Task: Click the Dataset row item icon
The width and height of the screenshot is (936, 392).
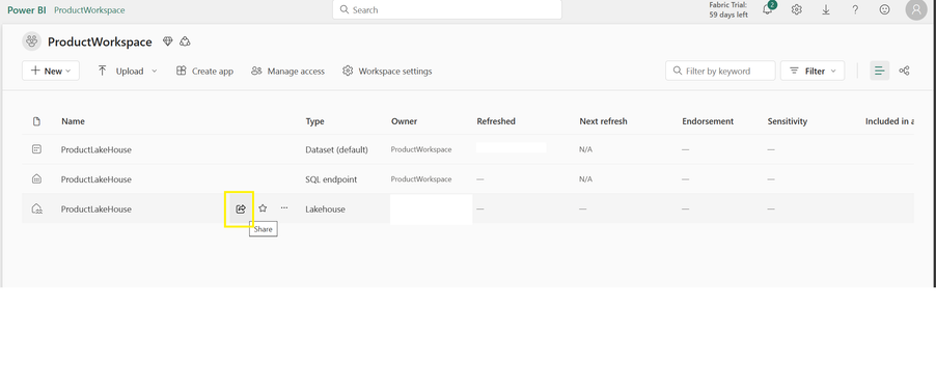Action: click(36, 149)
